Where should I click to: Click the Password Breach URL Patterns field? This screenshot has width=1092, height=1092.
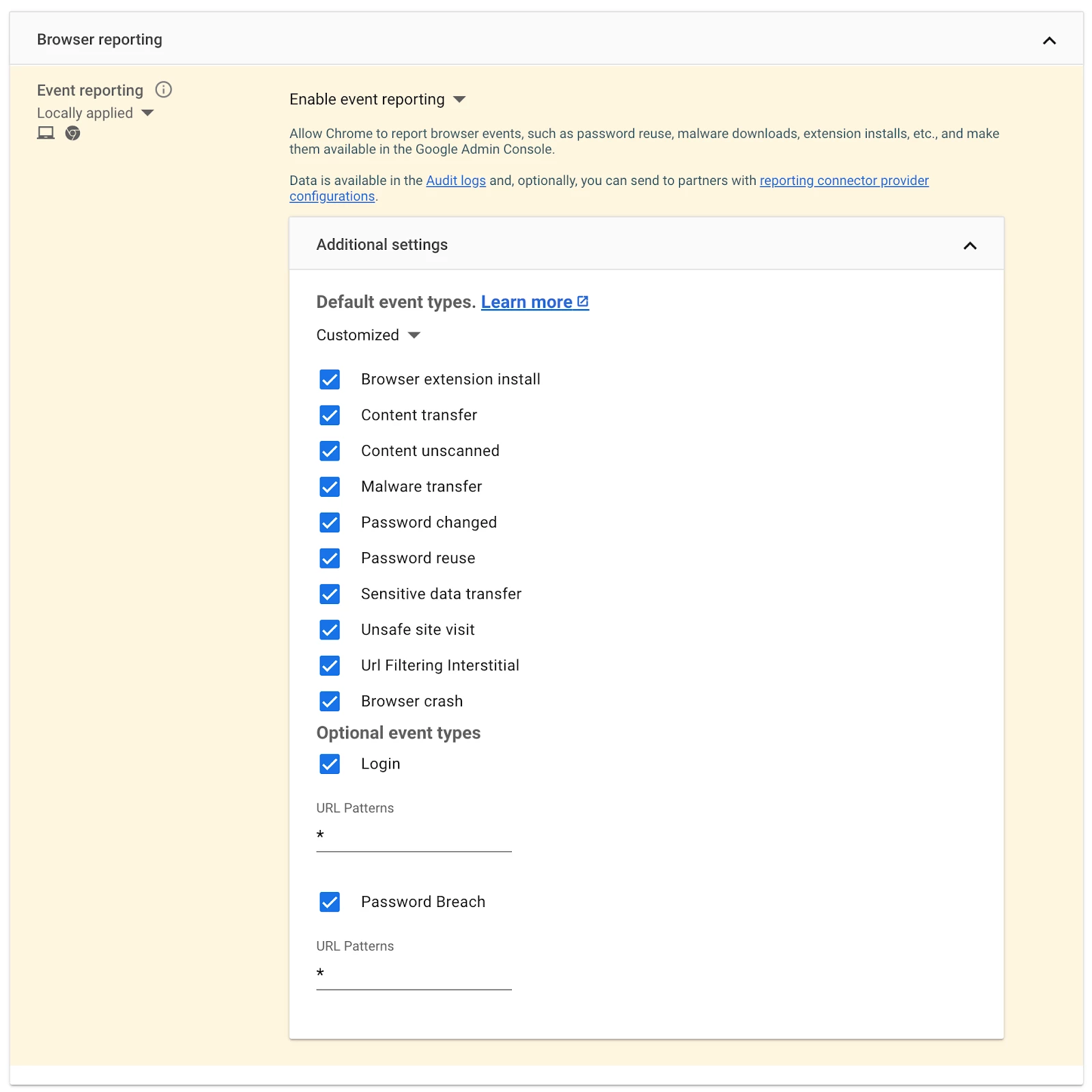[x=414, y=974]
